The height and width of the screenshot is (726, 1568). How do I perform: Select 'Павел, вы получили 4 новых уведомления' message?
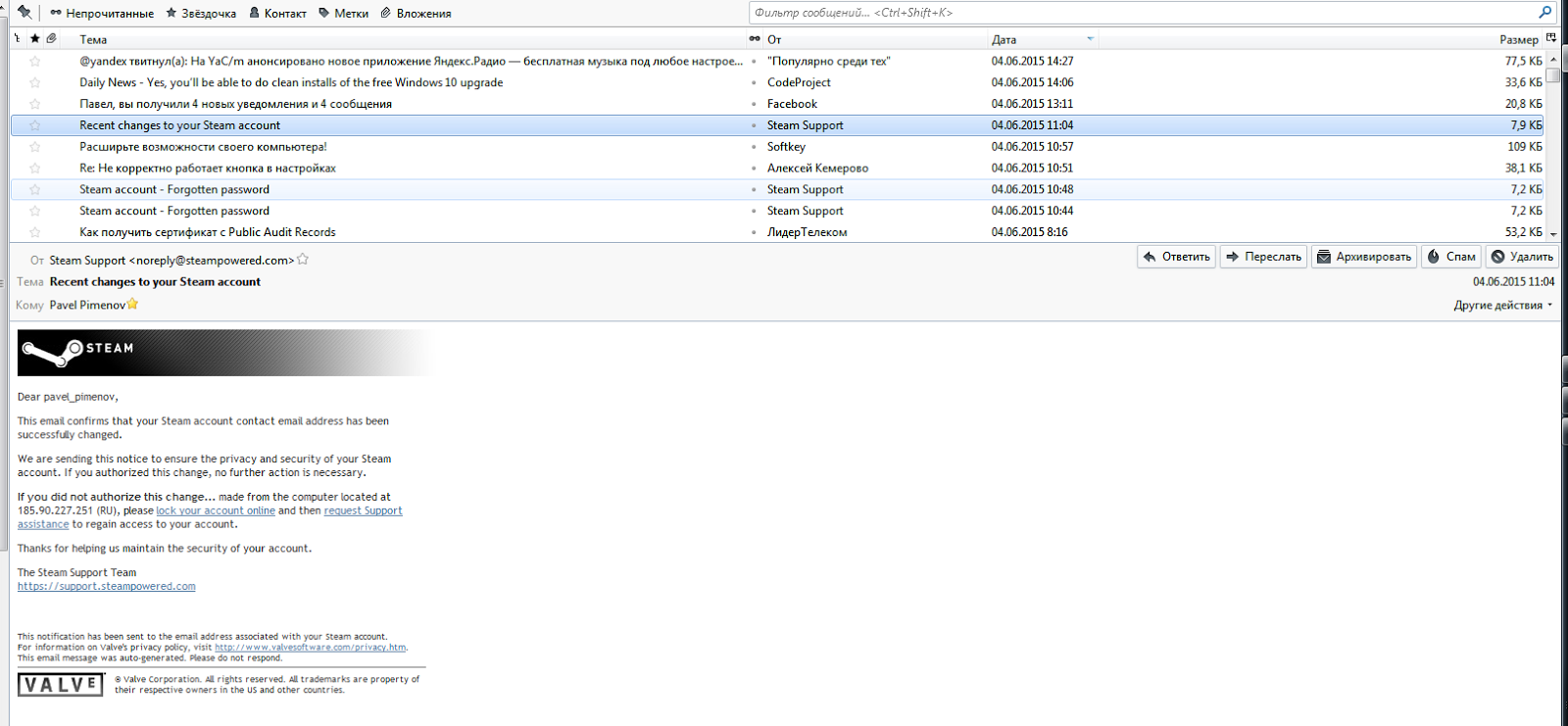777,104
